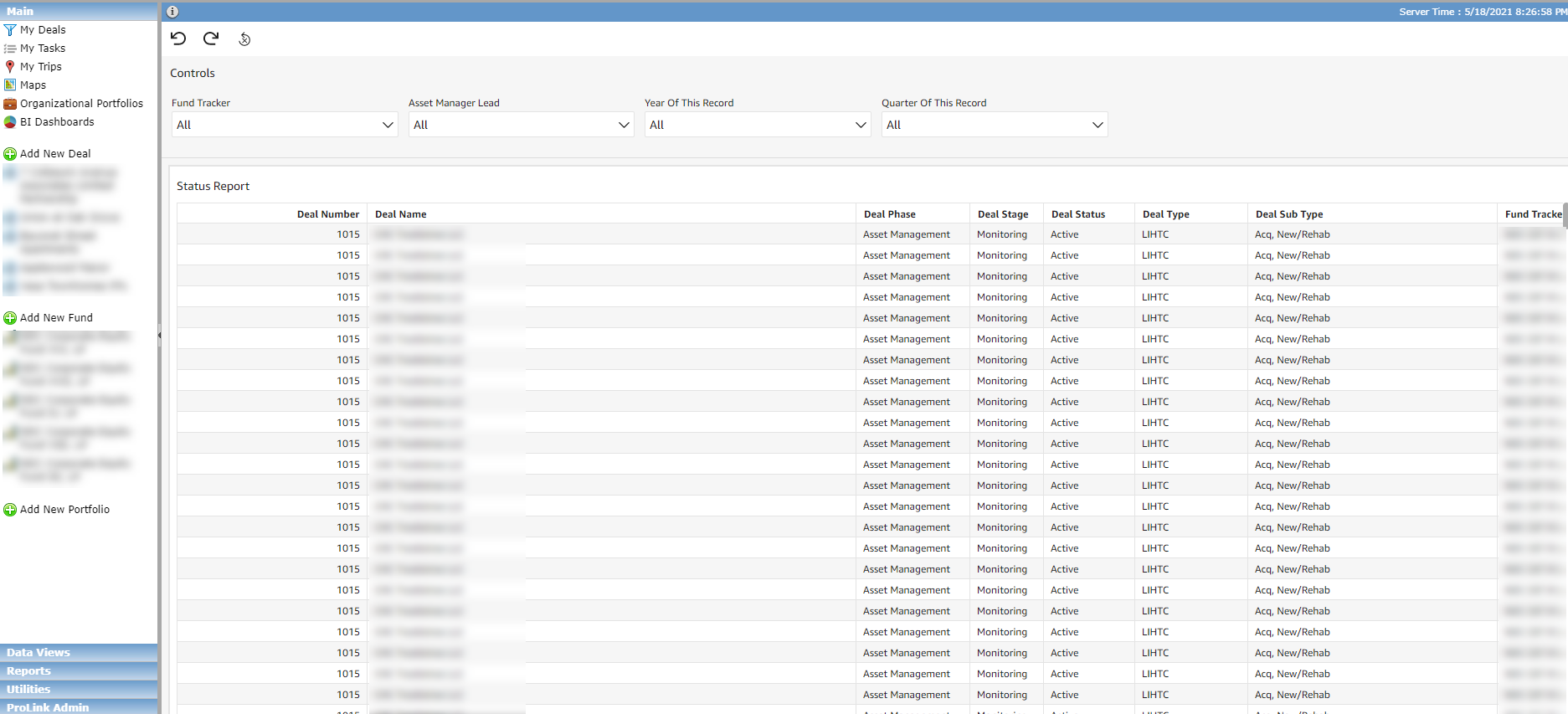Click the Controls heading

(193, 74)
